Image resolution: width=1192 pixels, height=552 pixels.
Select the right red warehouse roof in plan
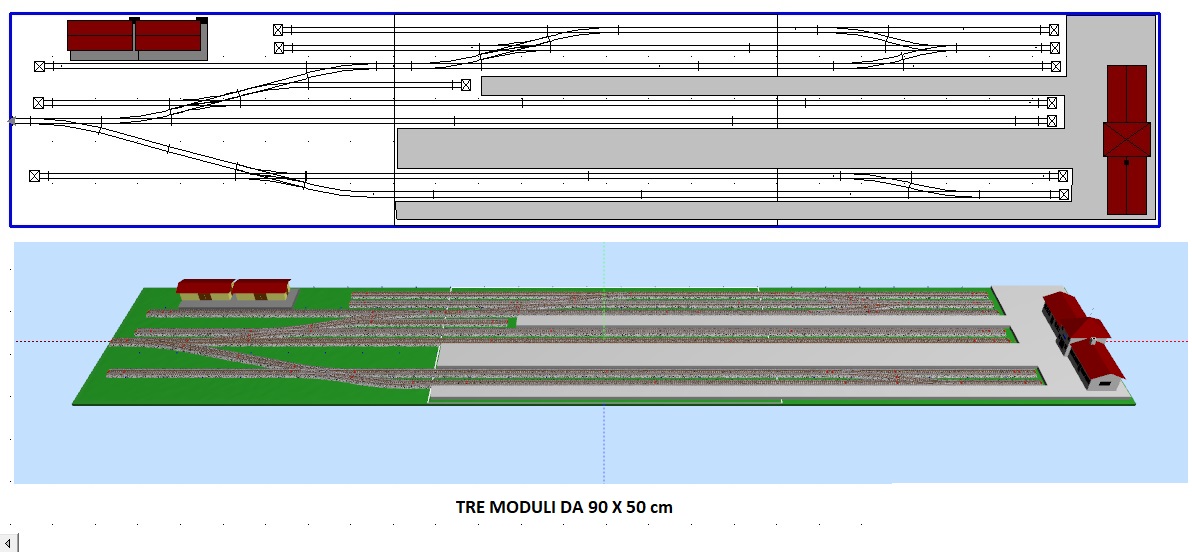[x=169, y=36]
